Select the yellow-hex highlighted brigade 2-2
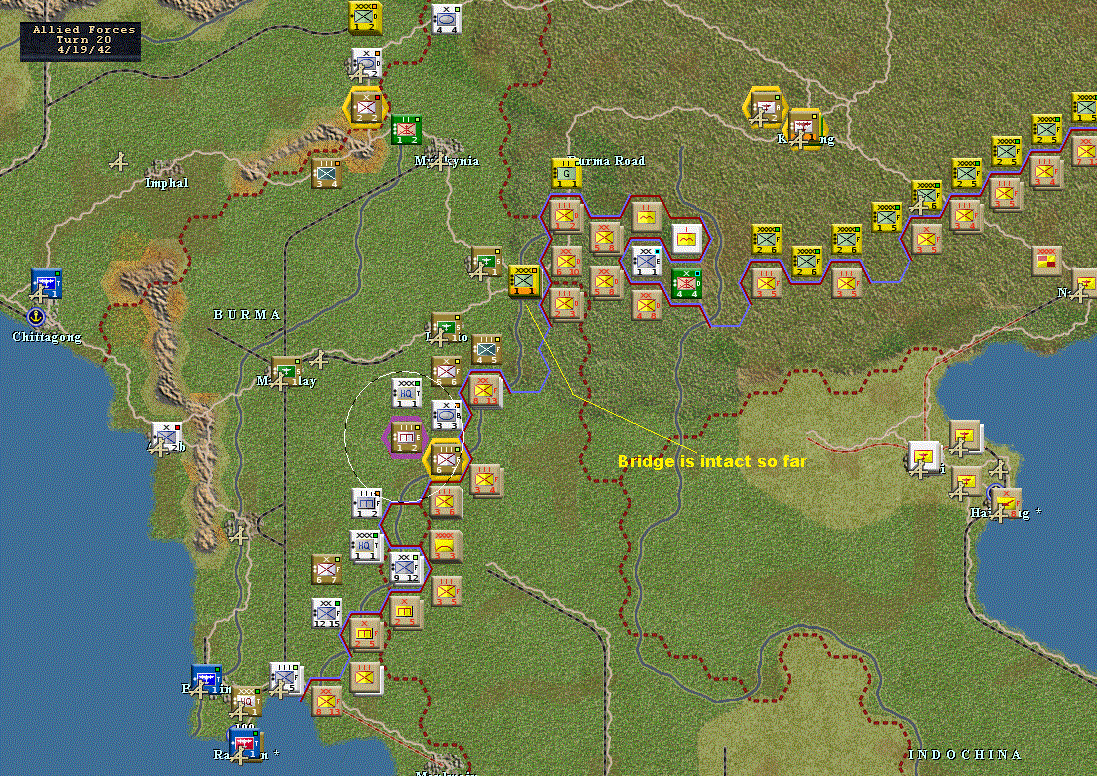Viewport: 1097px width, 776px height. [x=366, y=108]
